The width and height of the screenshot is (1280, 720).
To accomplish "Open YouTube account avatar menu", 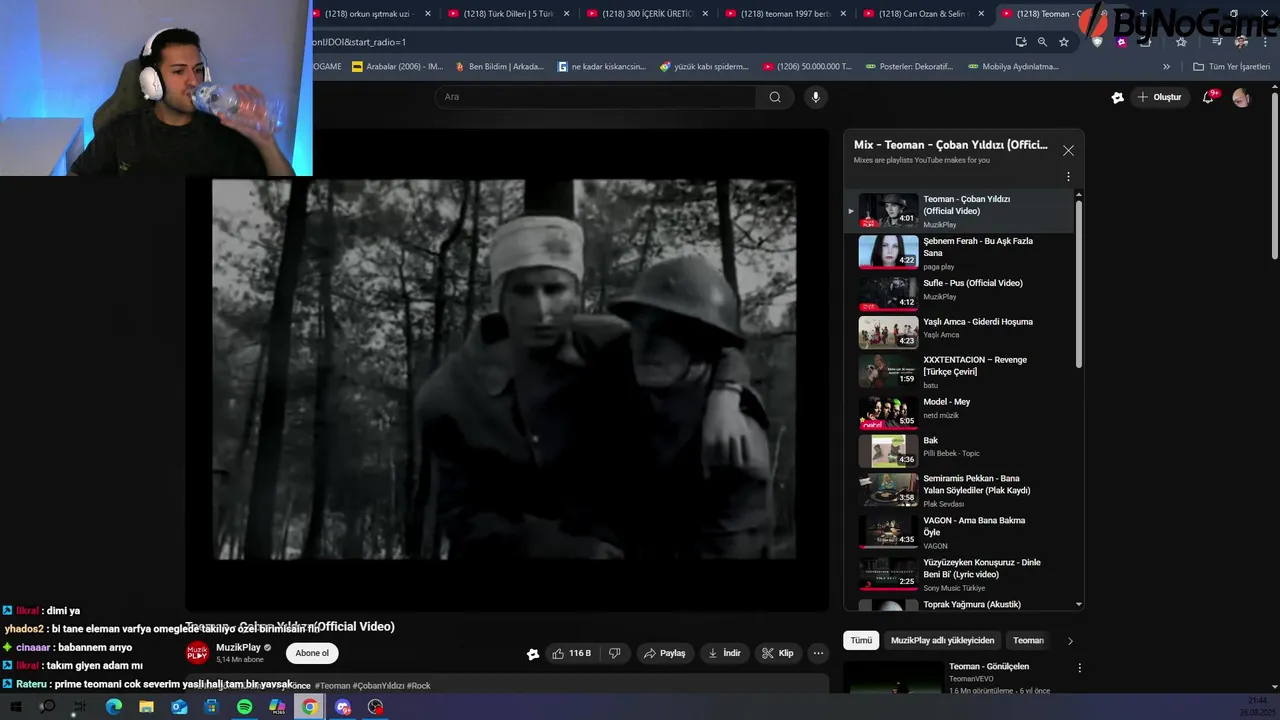I will tap(1241, 97).
